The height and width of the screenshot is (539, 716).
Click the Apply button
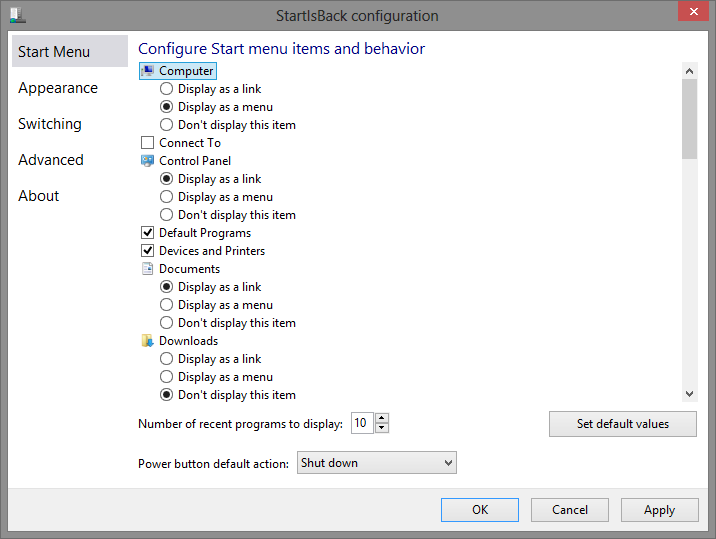point(659,510)
